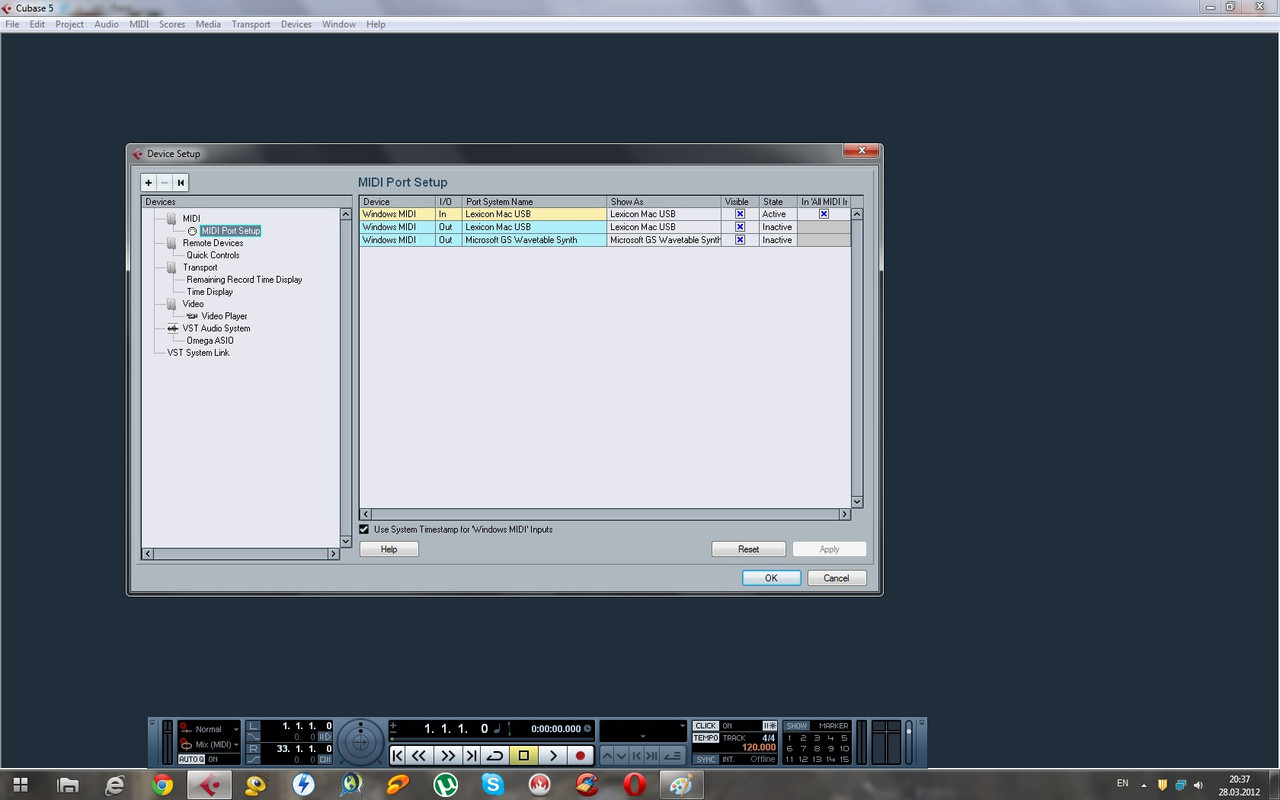Click the port table scroll-right arrow
Image resolution: width=1280 pixels, height=800 pixels.
844,514
